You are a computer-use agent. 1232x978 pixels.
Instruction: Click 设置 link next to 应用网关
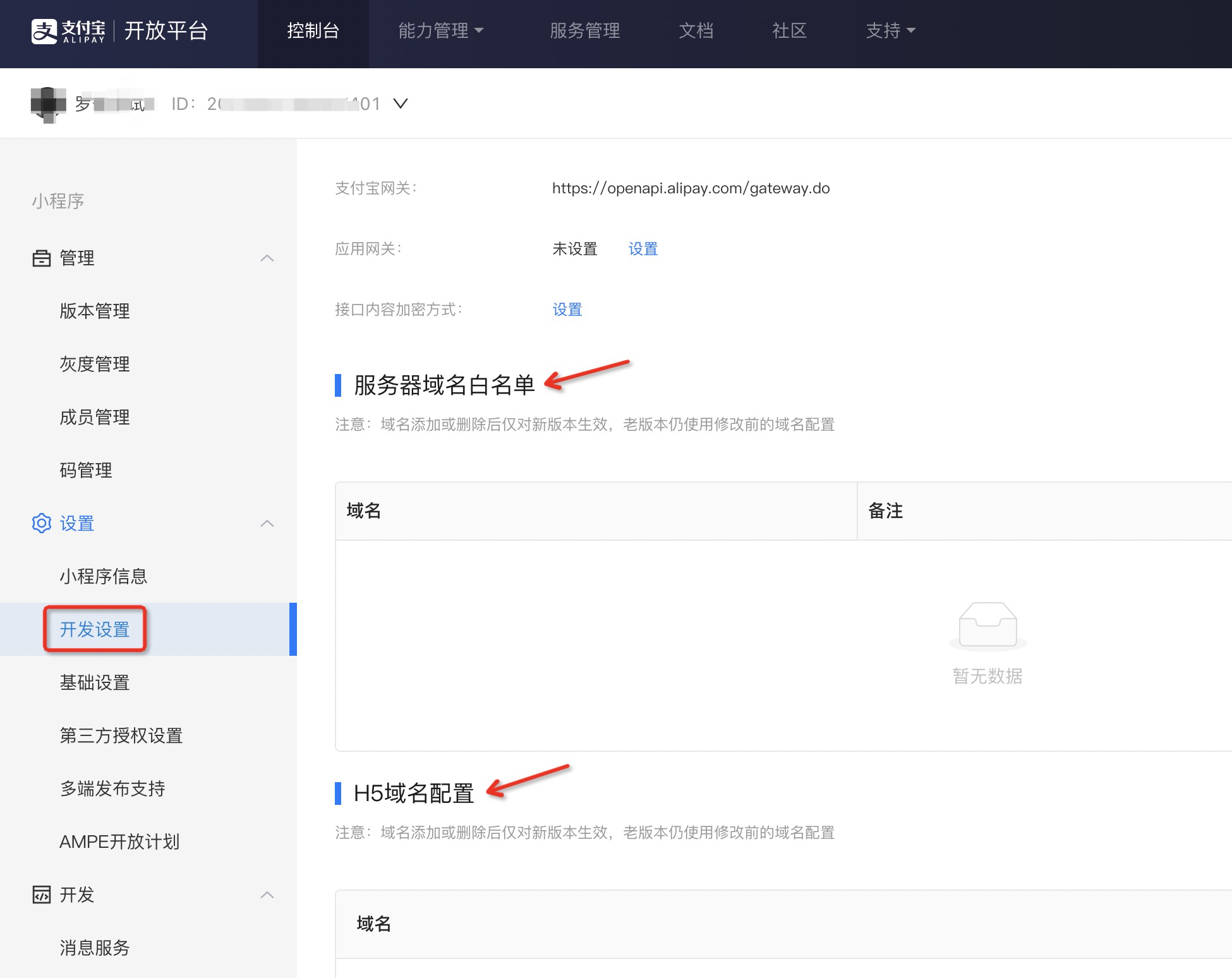[x=643, y=249]
